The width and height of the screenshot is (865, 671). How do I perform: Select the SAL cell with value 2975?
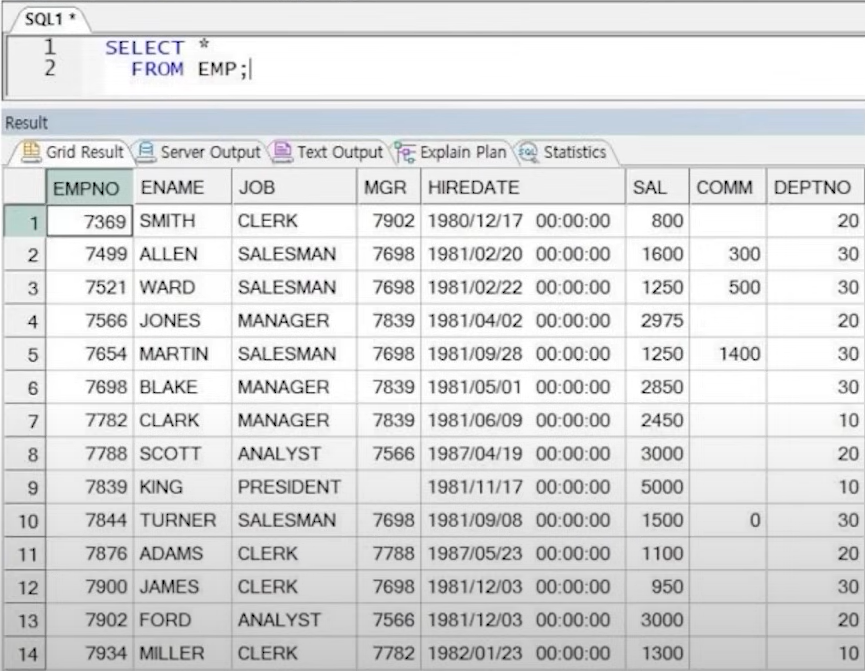tap(658, 321)
